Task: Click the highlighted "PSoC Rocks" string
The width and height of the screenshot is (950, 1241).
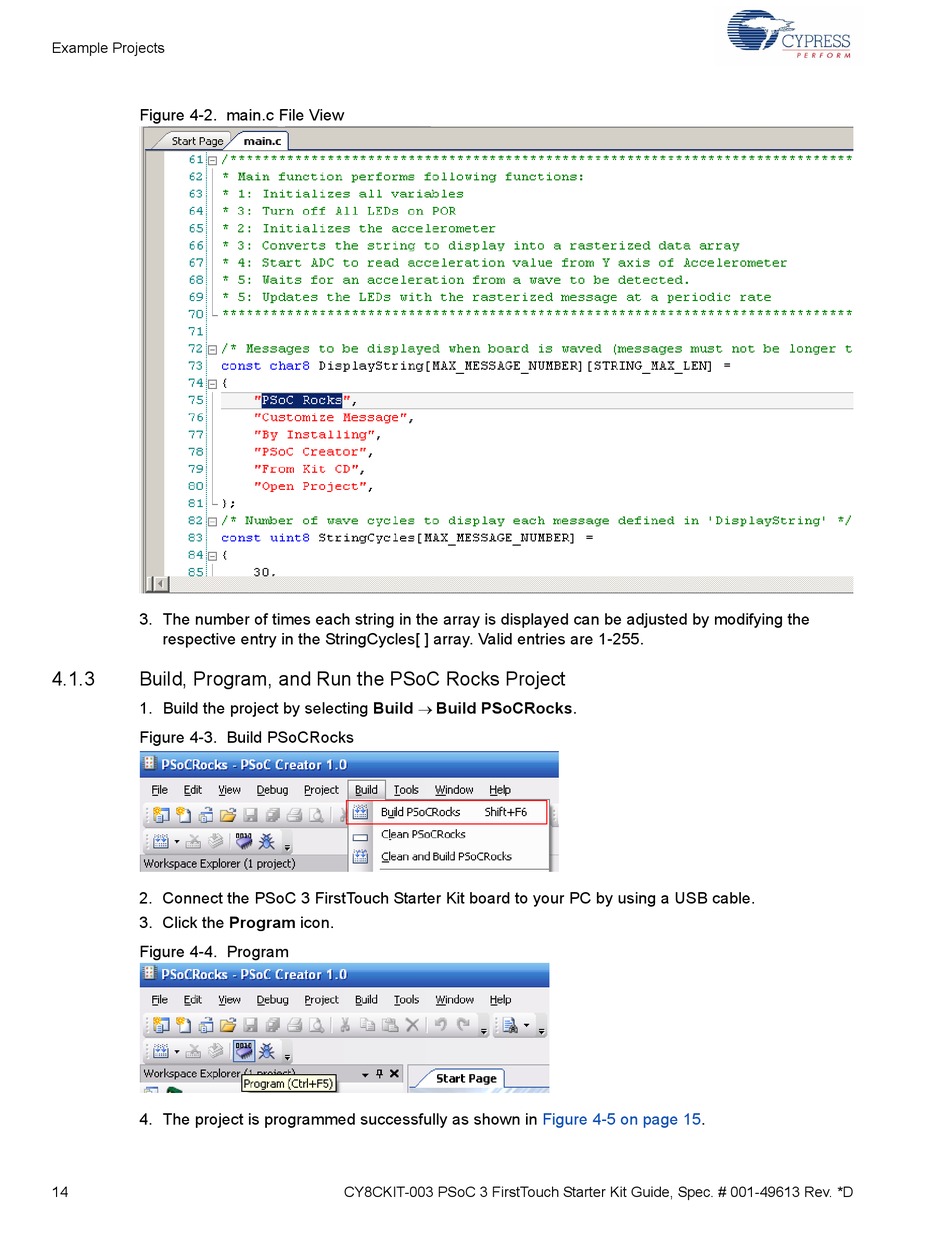Action: point(302,400)
